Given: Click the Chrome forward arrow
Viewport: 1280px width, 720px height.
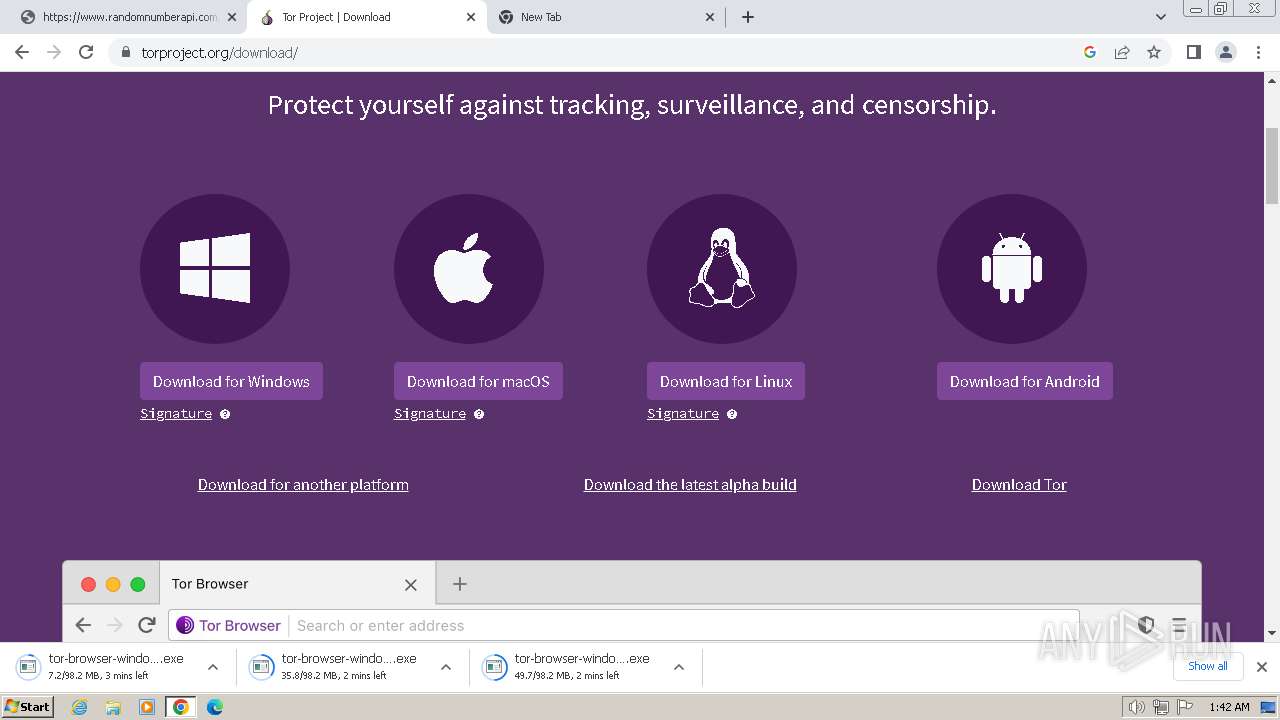Looking at the screenshot, I should click(54, 52).
